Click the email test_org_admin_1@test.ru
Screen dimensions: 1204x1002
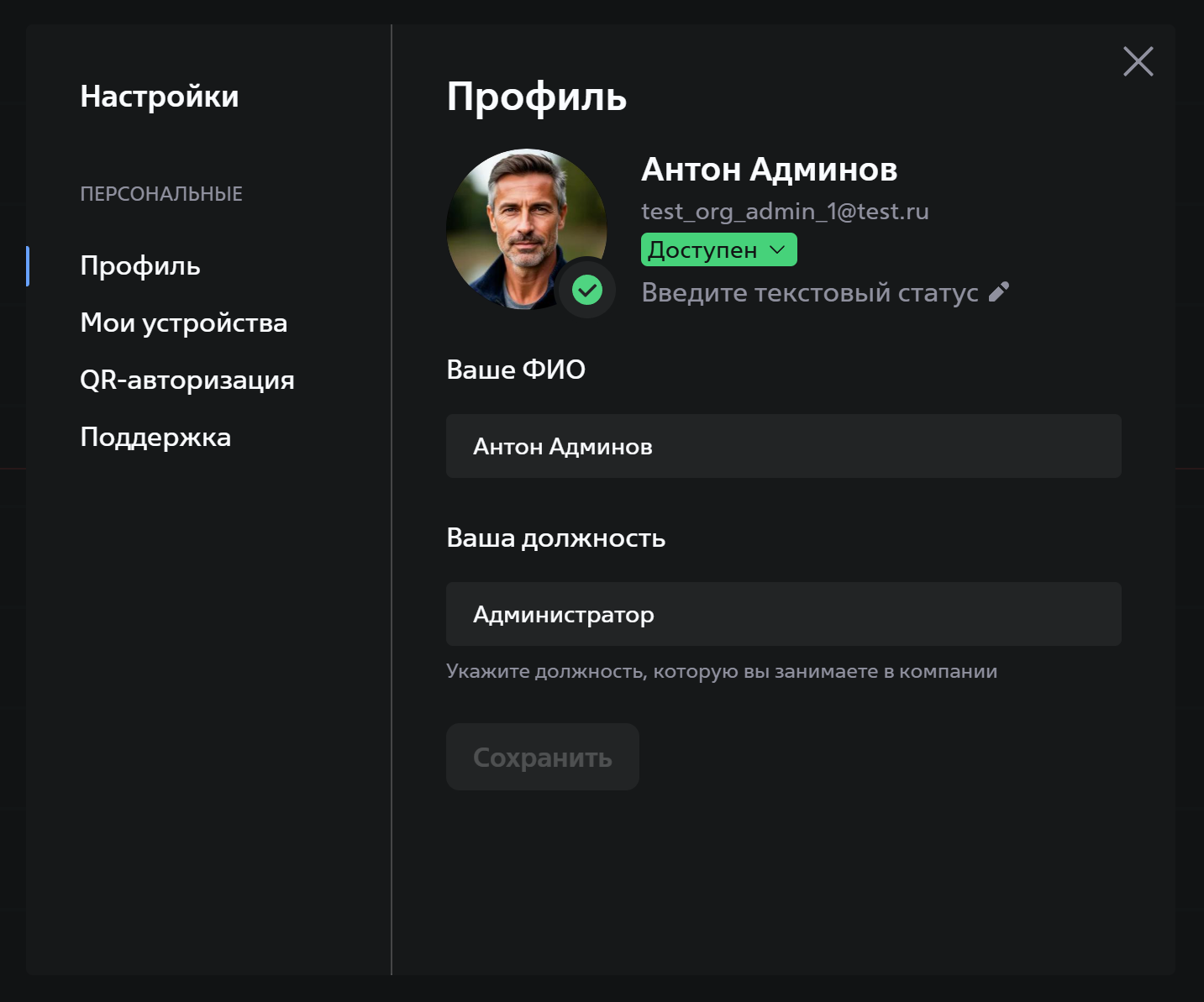coord(785,211)
